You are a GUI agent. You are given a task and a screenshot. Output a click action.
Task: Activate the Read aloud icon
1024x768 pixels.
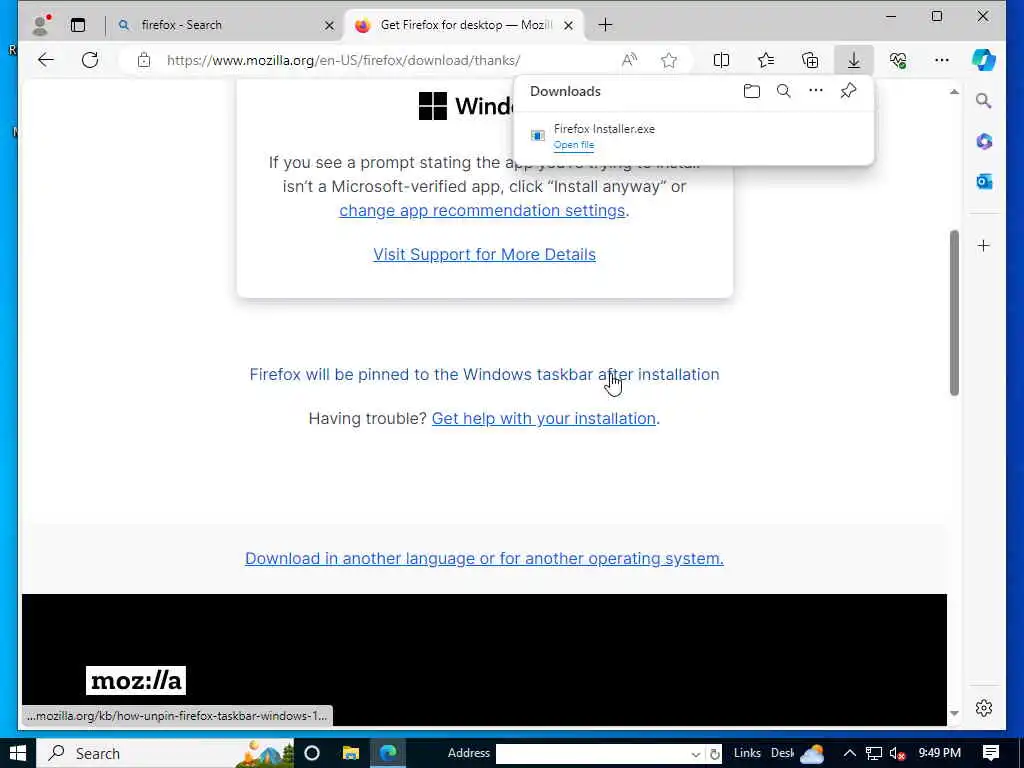pyautogui.click(x=629, y=60)
